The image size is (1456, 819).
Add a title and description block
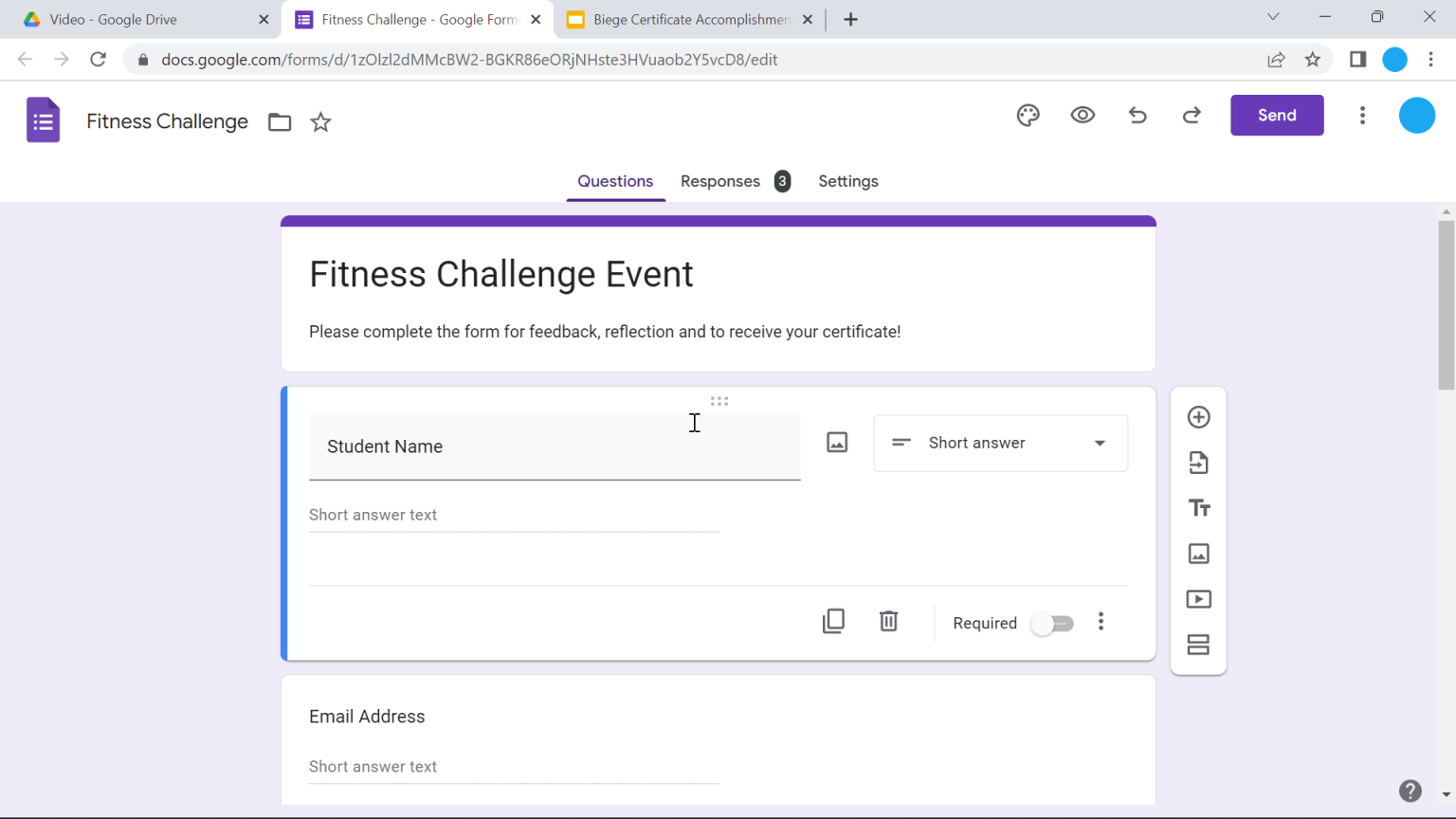[x=1198, y=507]
